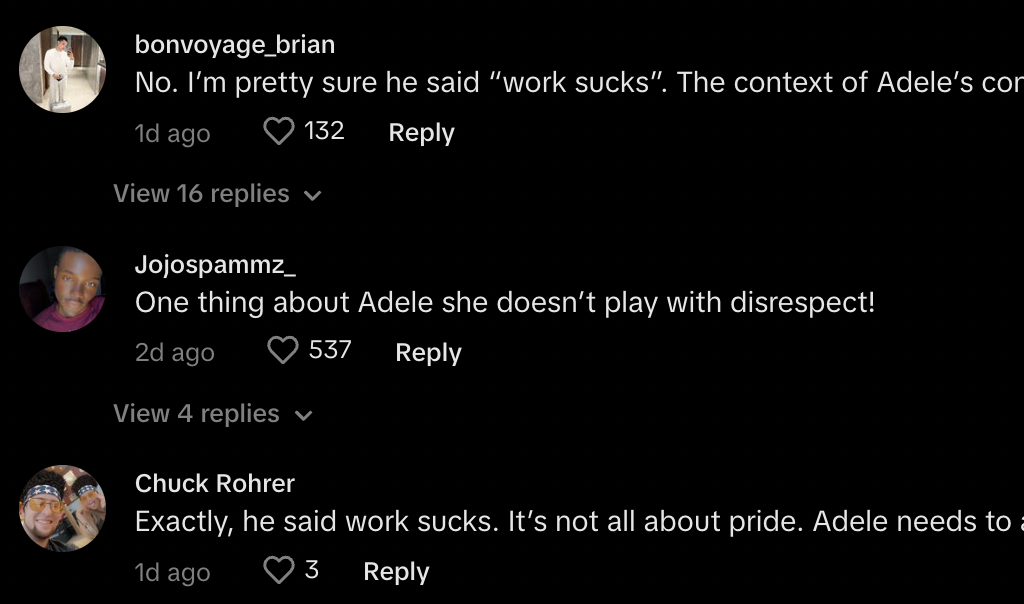Open the bonvoyage_brian username link

coord(235,45)
